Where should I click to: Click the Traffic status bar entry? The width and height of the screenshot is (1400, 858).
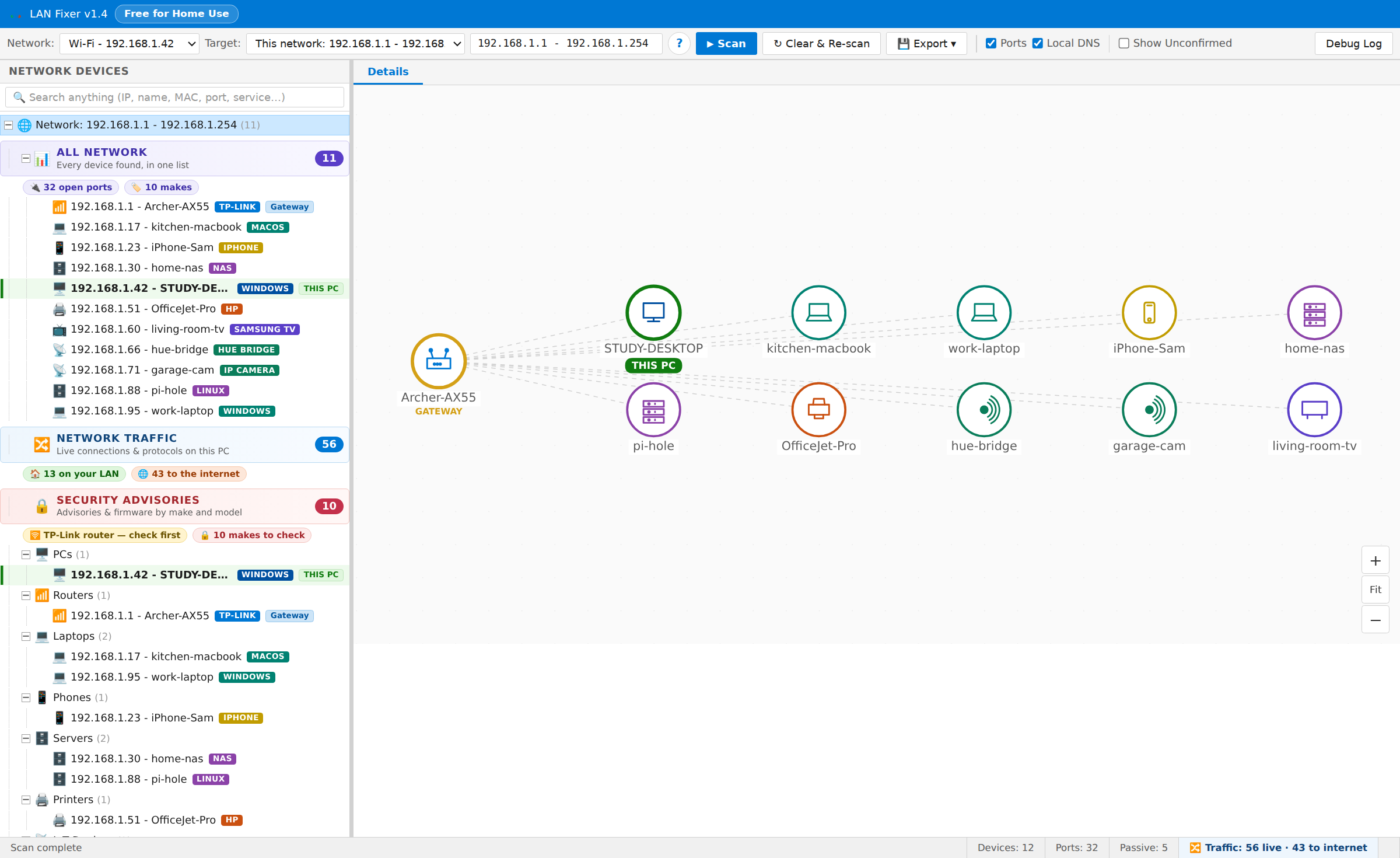[1279, 847]
